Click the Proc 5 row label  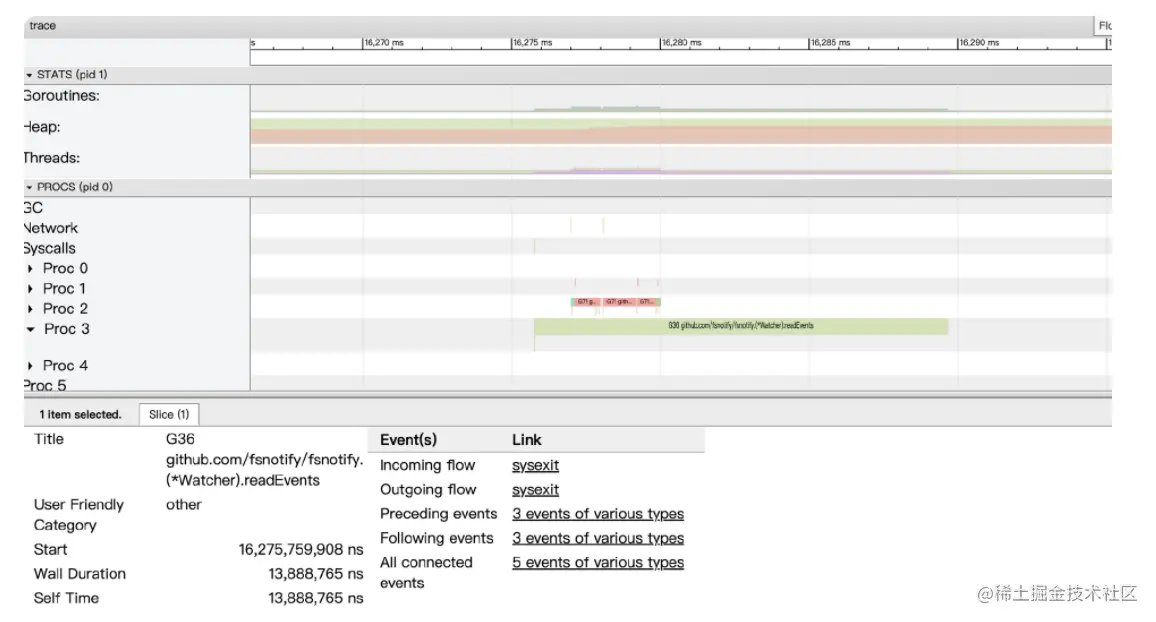click(45, 385)
